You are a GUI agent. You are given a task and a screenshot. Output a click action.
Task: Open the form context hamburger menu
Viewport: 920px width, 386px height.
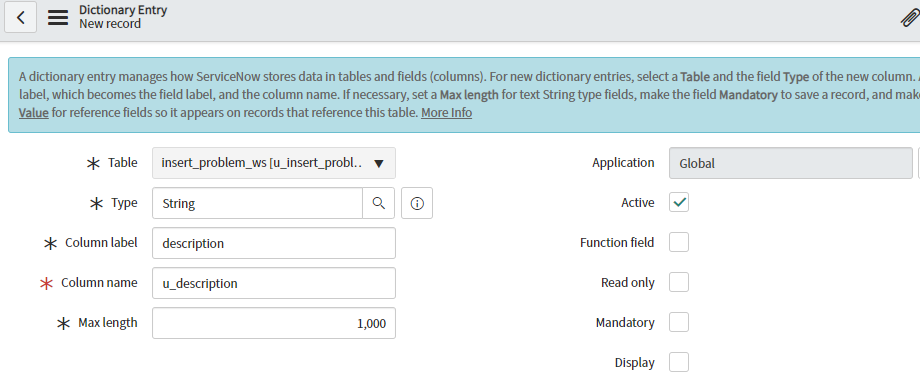click(58, 18)
